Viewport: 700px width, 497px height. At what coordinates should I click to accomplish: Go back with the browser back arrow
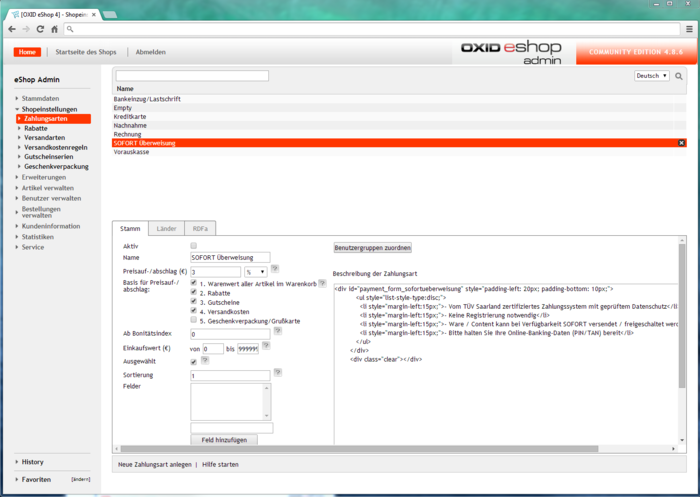click(x=12, y=29)
